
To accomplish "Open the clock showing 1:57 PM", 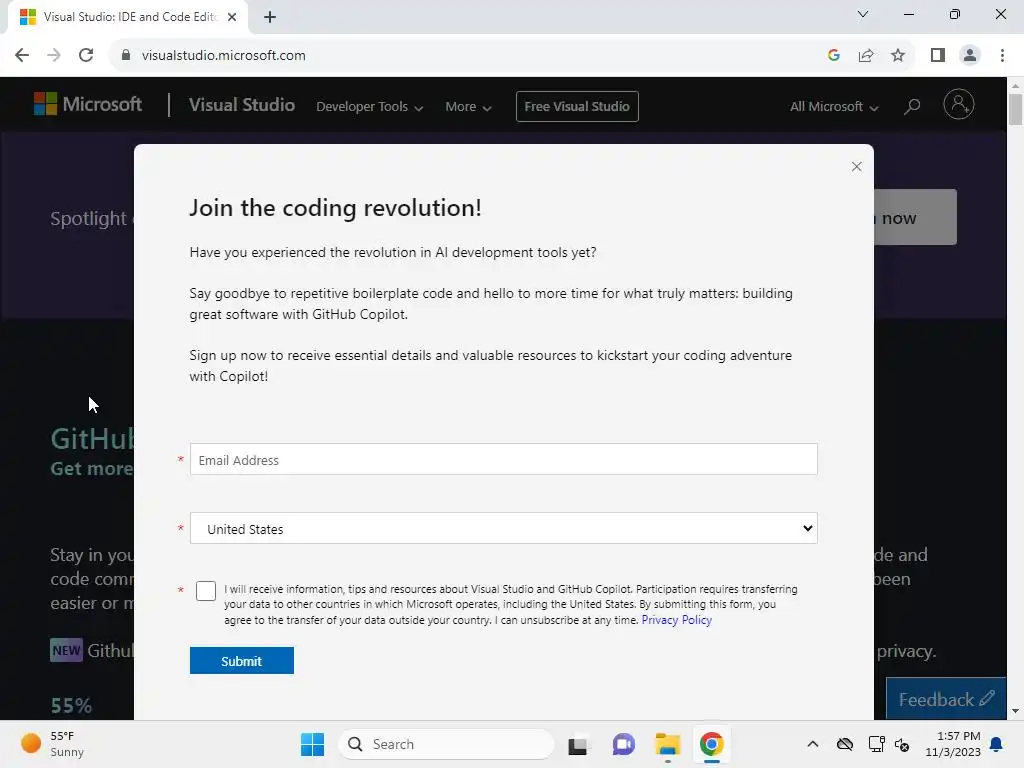I will 953,744.
